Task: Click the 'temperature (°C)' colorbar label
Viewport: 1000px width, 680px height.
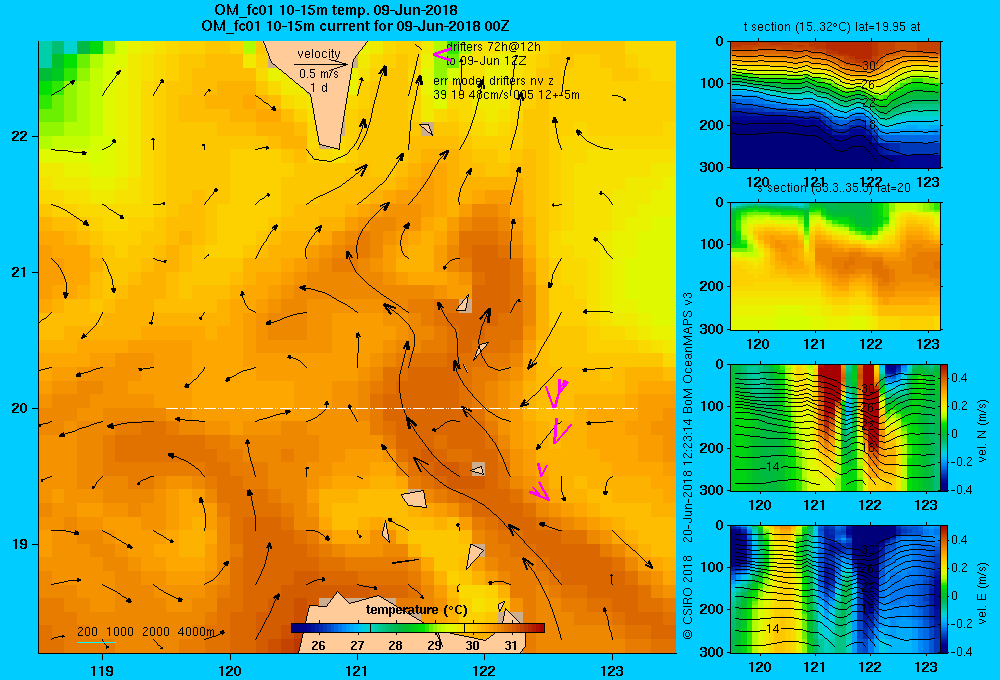Action: tap(416, 610)
